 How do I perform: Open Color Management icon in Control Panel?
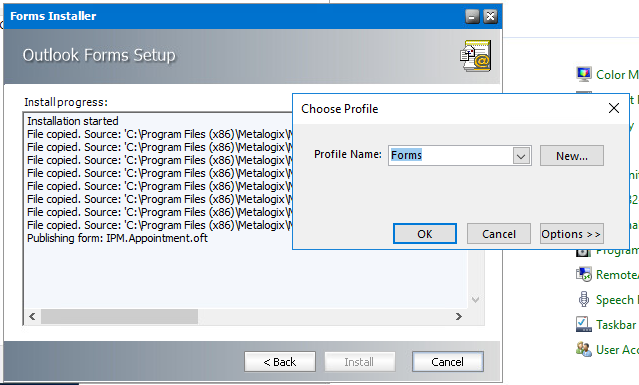[584, 74]
